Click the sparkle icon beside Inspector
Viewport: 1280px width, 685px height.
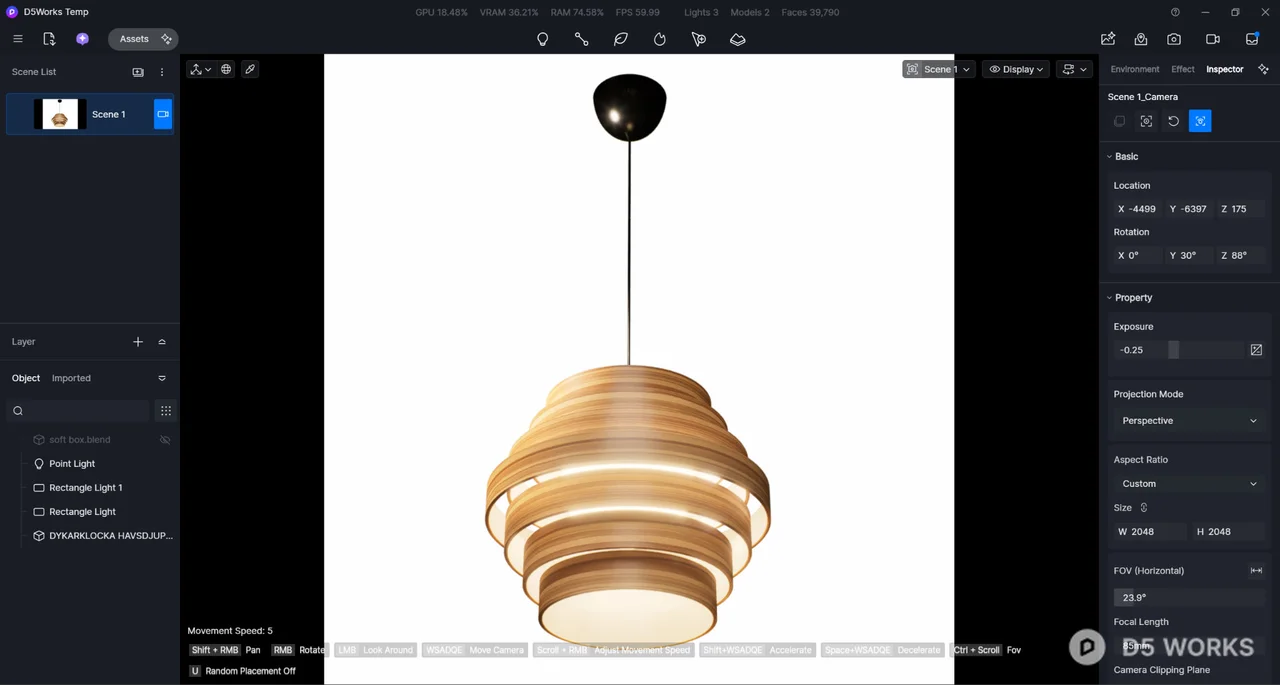[1263, 69]
